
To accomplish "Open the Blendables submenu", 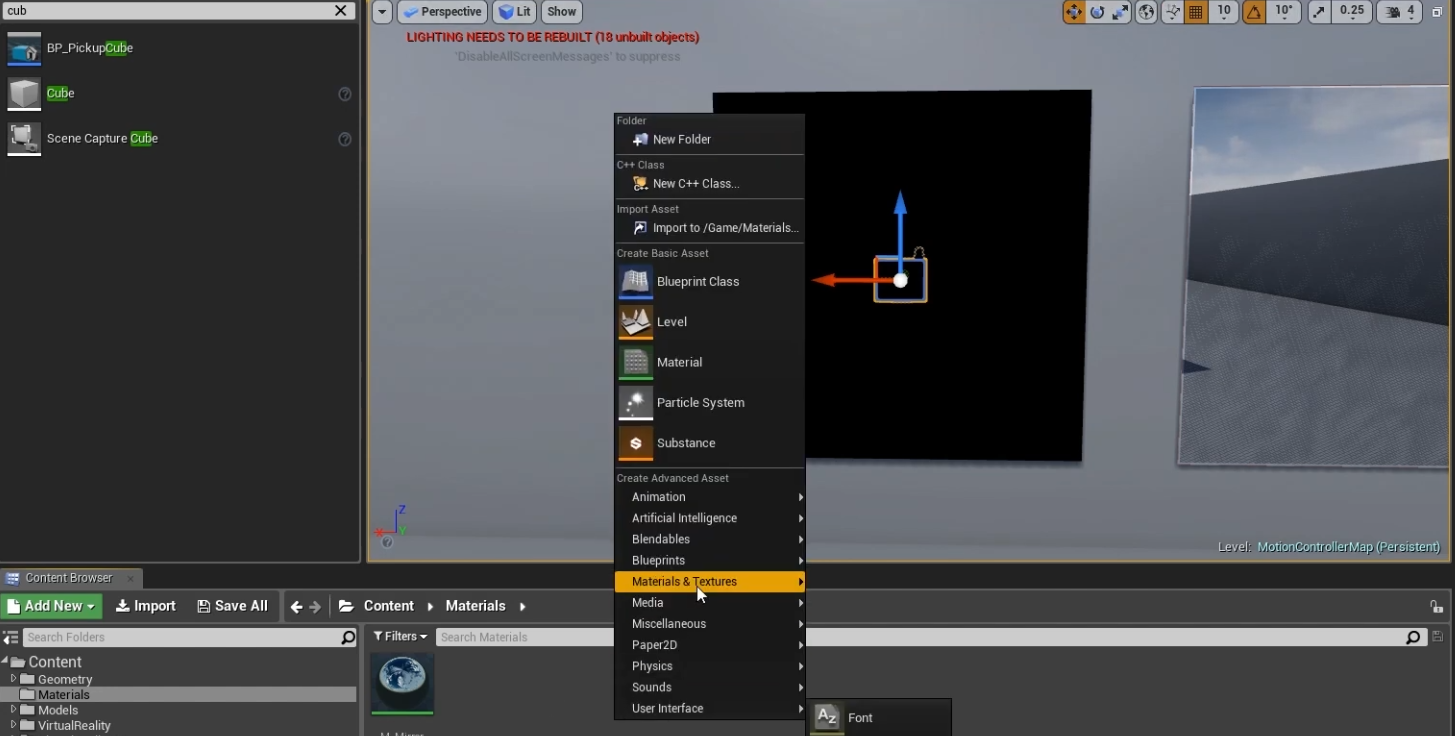I will tap(709, 539).
